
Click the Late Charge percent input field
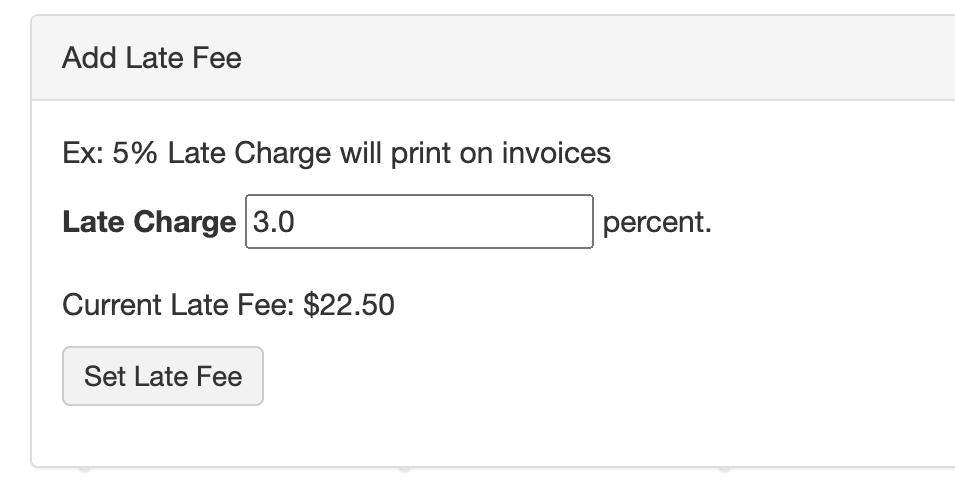419,222
